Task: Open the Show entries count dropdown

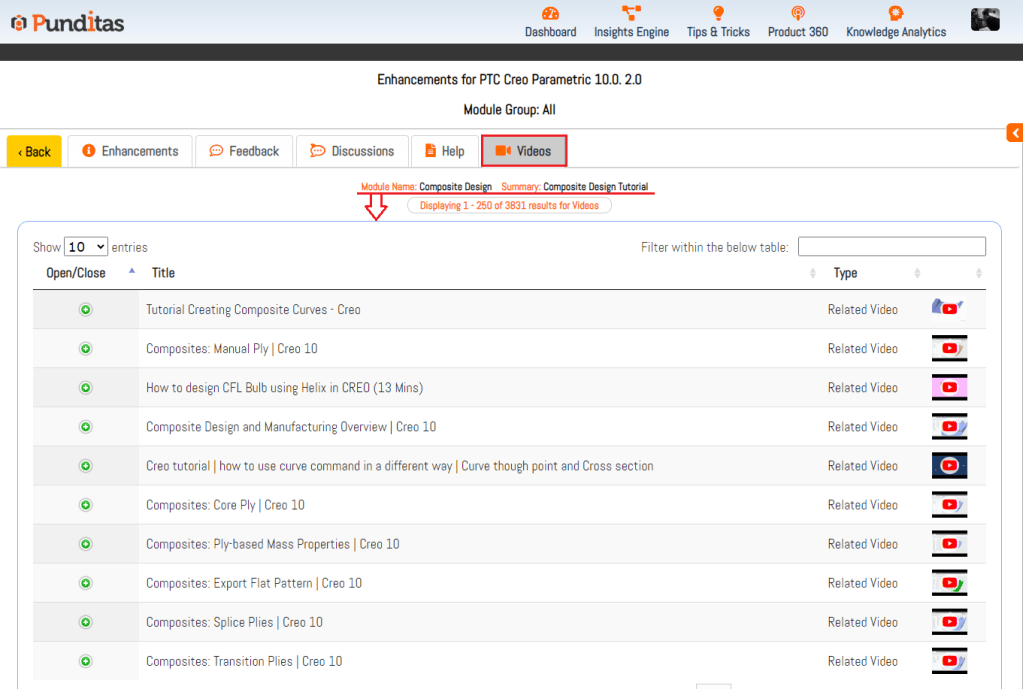Action: point(86,247)
